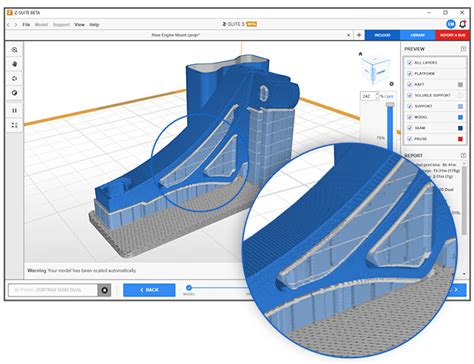
Task: Click the pause icon in left toolbar
Action: point(14,110)
